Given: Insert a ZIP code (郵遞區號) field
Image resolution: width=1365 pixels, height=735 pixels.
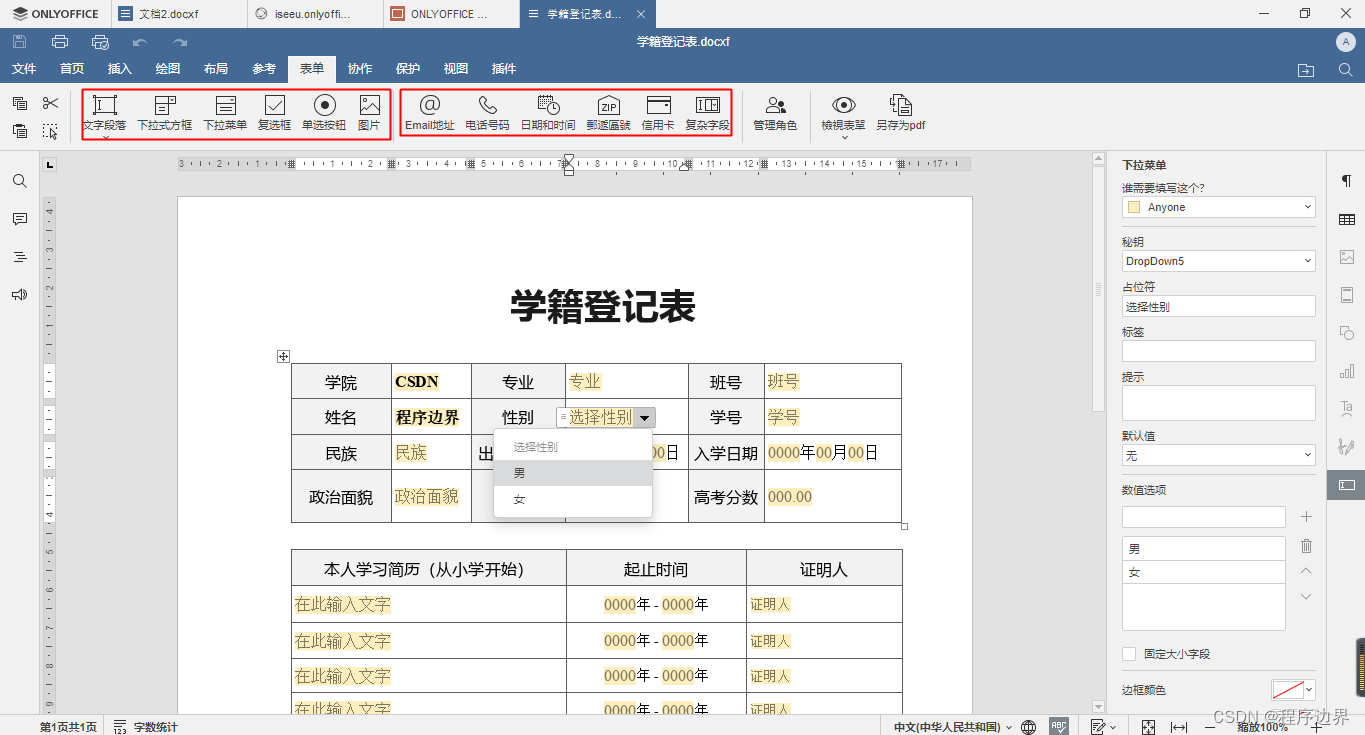Looking at the screenshot, I should click(608, 113).
